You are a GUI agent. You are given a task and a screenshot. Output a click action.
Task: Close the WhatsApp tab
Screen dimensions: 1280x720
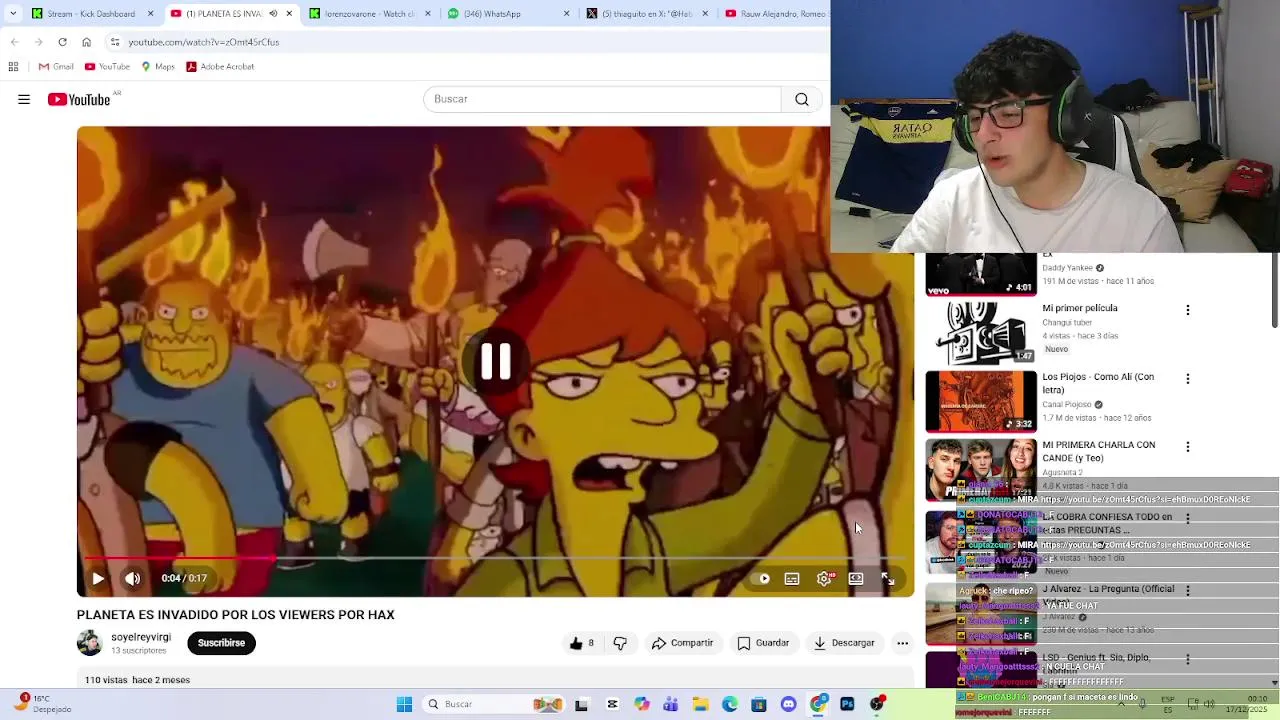(566, 14)
